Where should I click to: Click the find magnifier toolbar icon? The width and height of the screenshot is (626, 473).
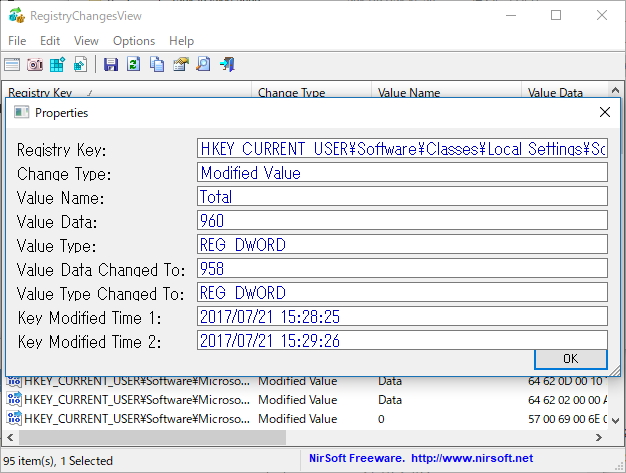(x=203, y=64)
